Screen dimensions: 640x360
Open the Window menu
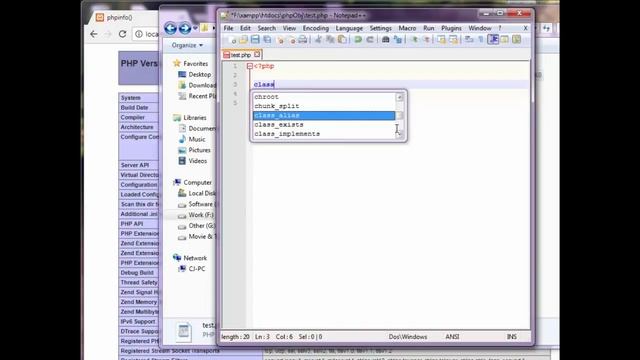click(x=480, y=28)
